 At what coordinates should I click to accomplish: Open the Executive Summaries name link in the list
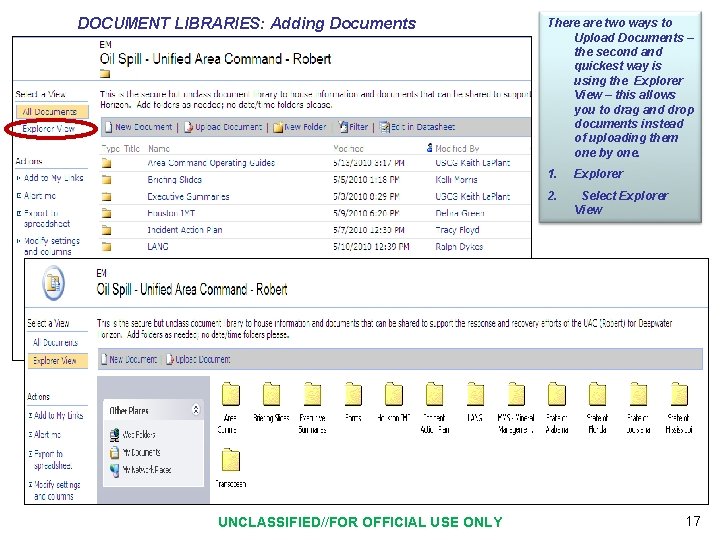click(x=188, y=197)
